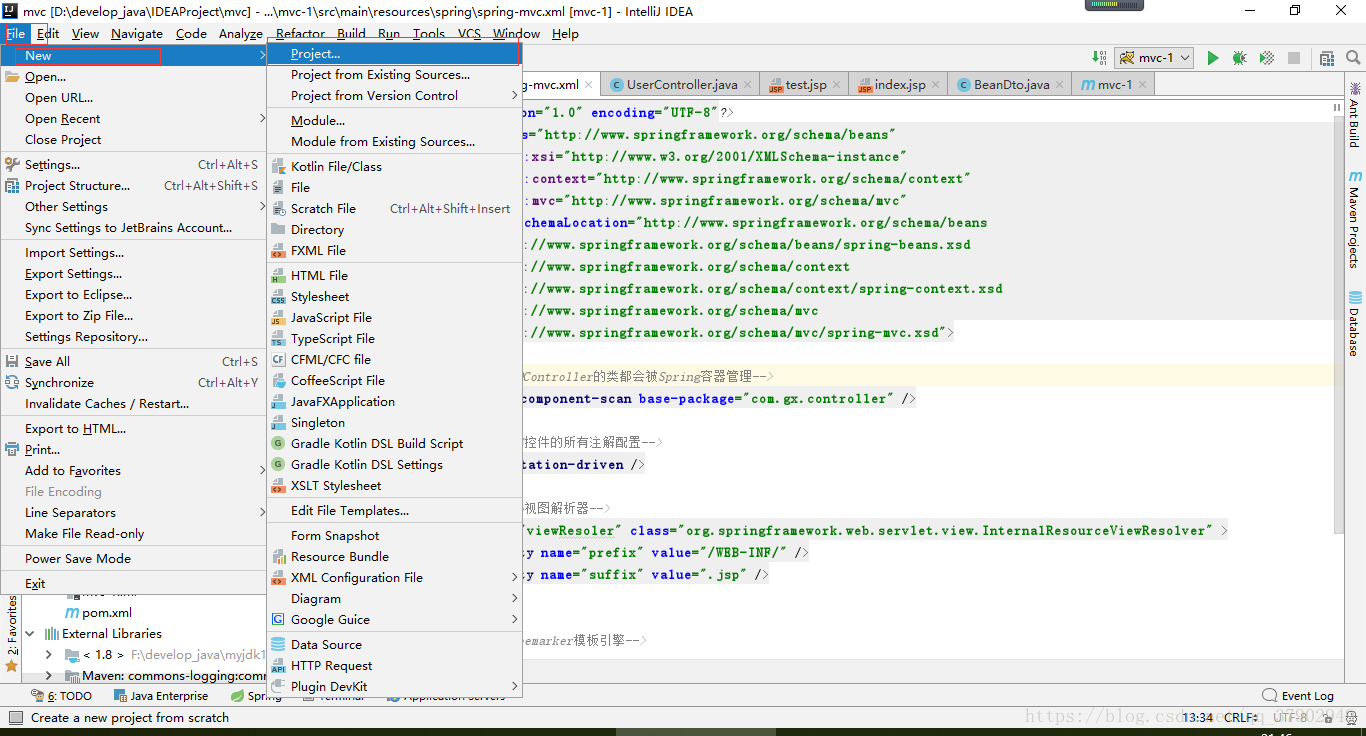Create new Gradle Kotlin DSL Build Script
1366x736 pixels.
pos(394,443)
